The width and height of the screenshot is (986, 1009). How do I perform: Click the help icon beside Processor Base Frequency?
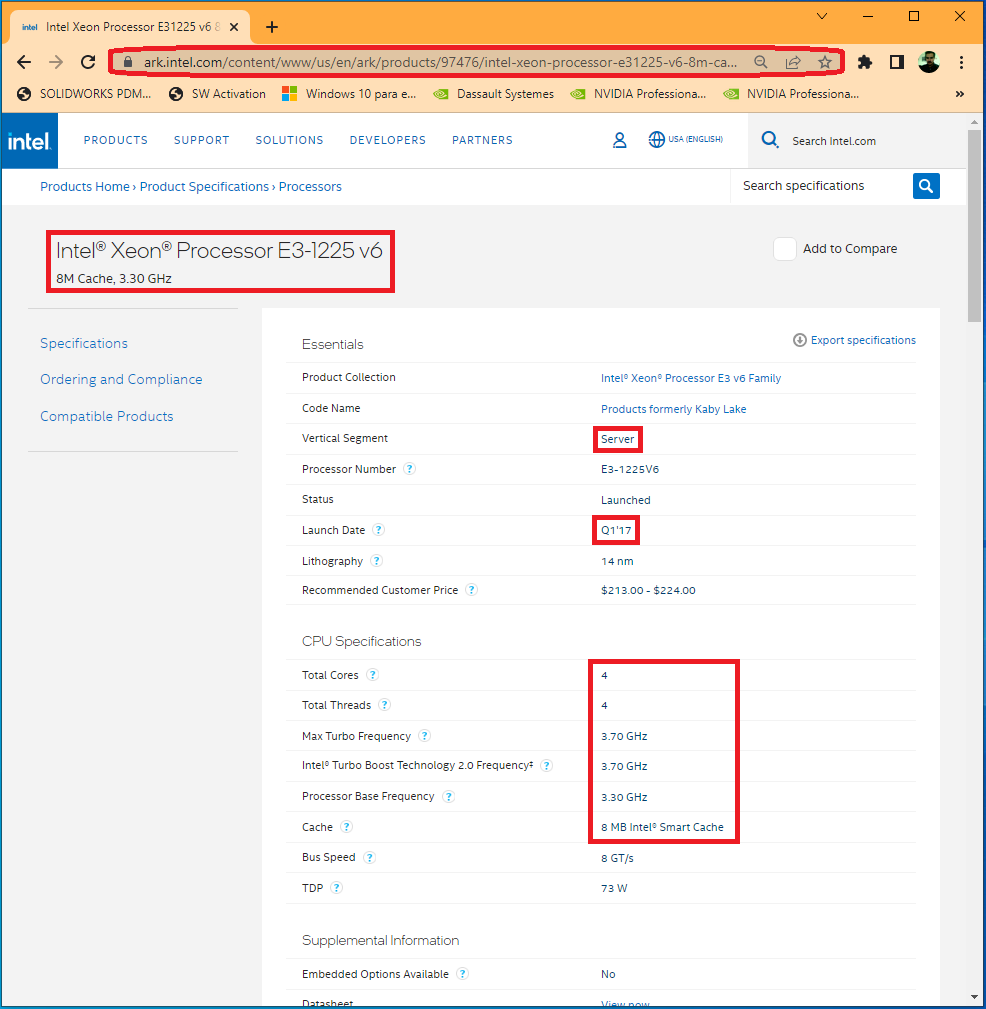click(x=449, y=796)
